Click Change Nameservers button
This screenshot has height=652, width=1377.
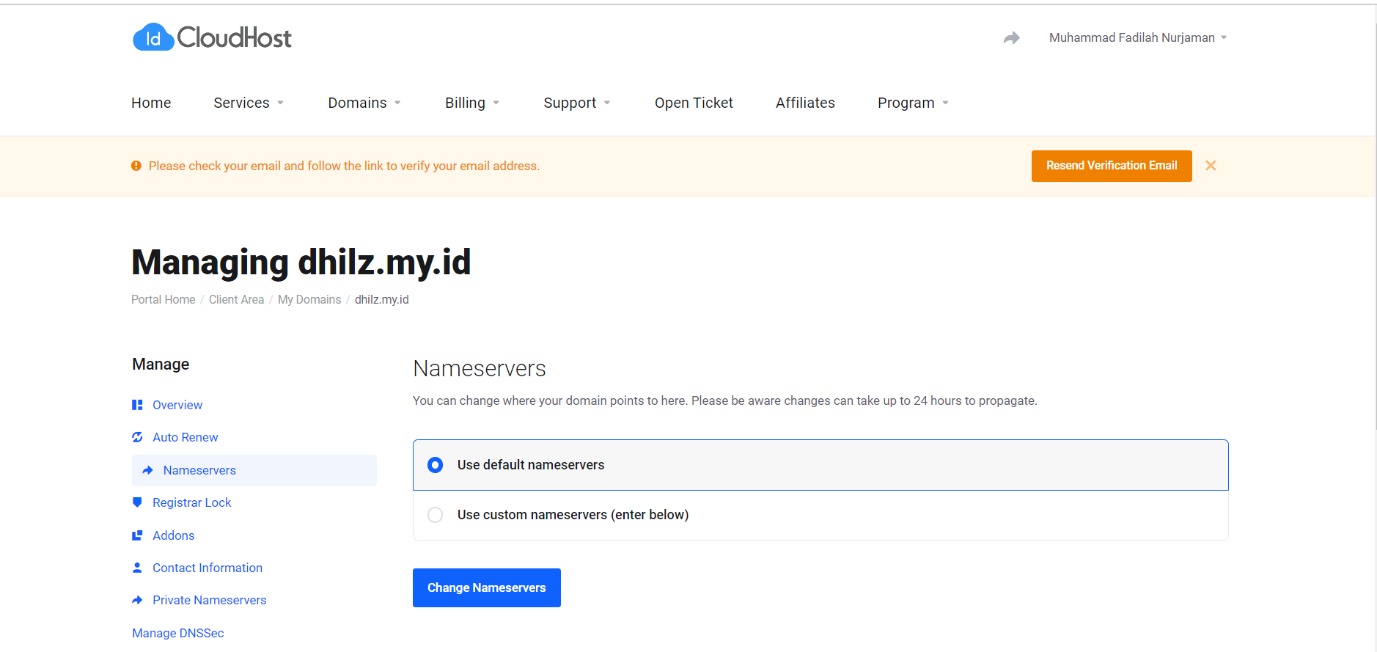pyautogui.click(x=487, y=588)
